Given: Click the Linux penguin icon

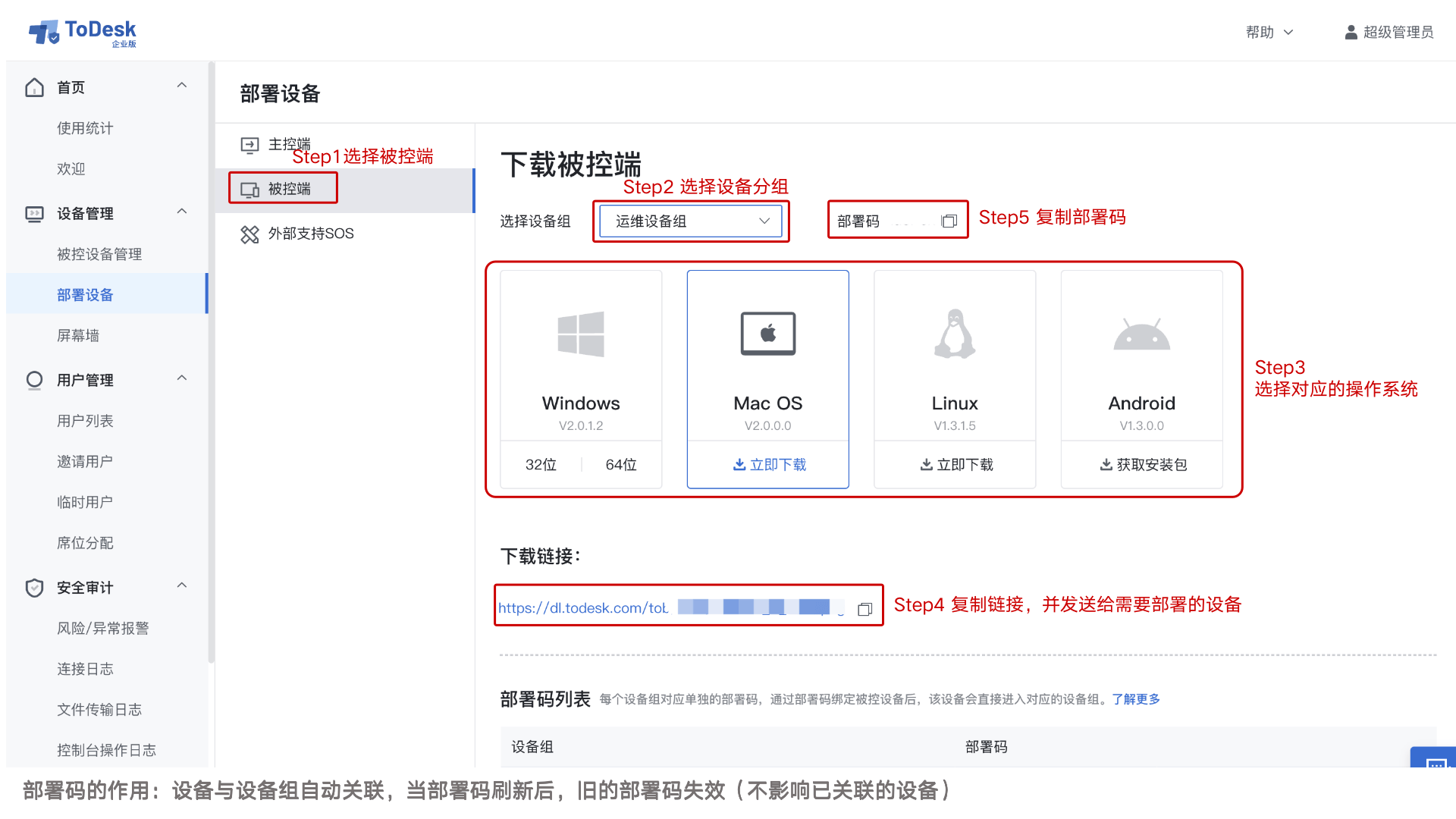Looking at the screenshot, I should pos(955,334).
